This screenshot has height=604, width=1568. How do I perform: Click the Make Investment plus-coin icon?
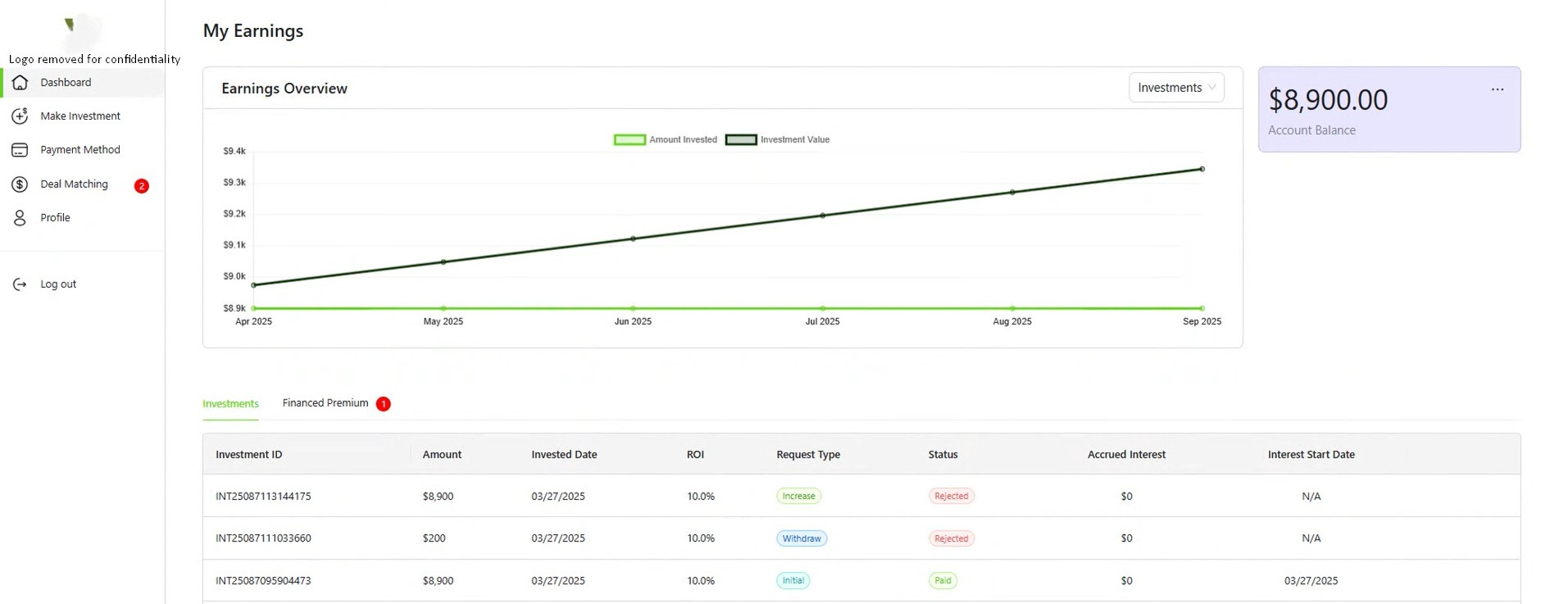click(20, 116)
